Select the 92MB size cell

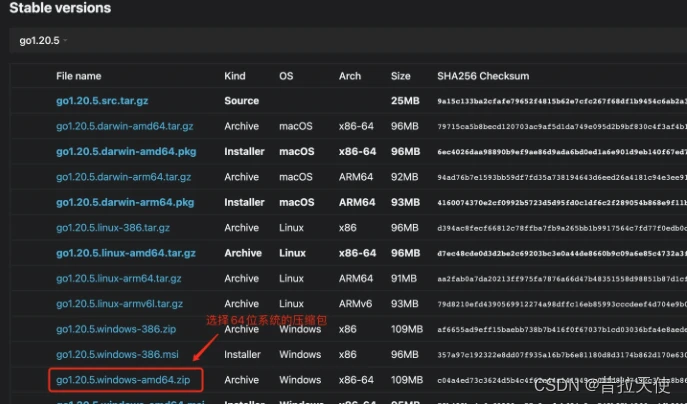404,177
